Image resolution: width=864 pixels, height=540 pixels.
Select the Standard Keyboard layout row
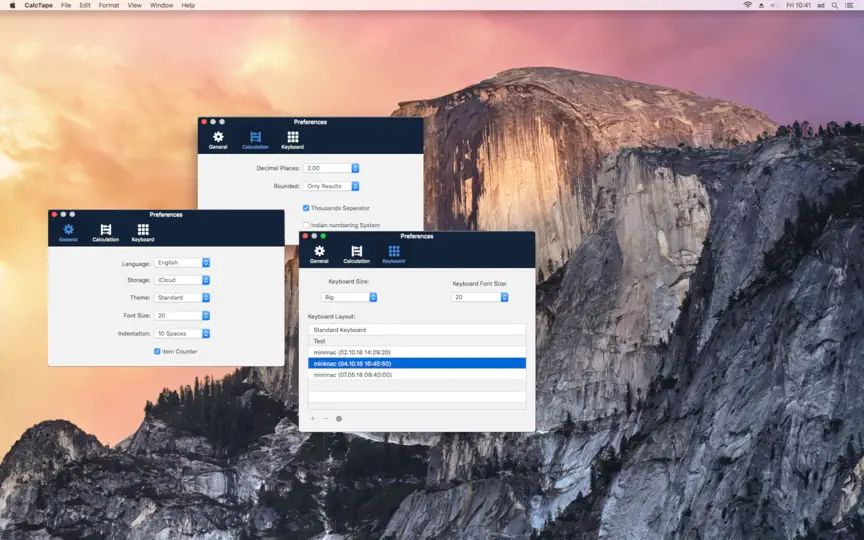[417, 330]
